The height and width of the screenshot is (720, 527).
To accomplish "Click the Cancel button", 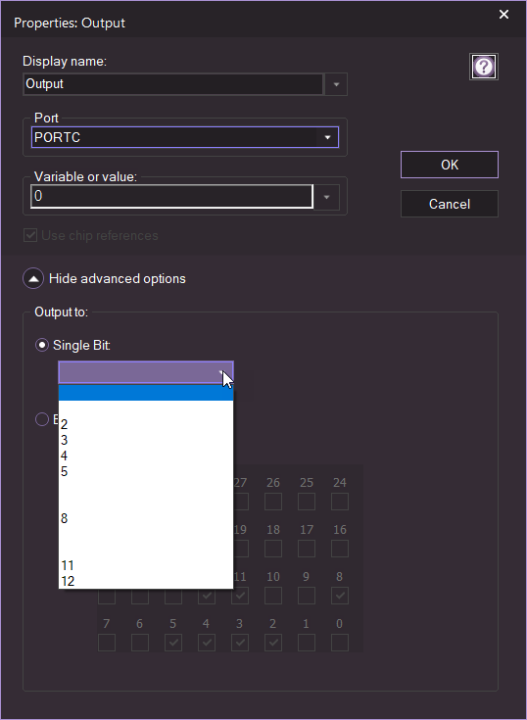I will (449, 204).
